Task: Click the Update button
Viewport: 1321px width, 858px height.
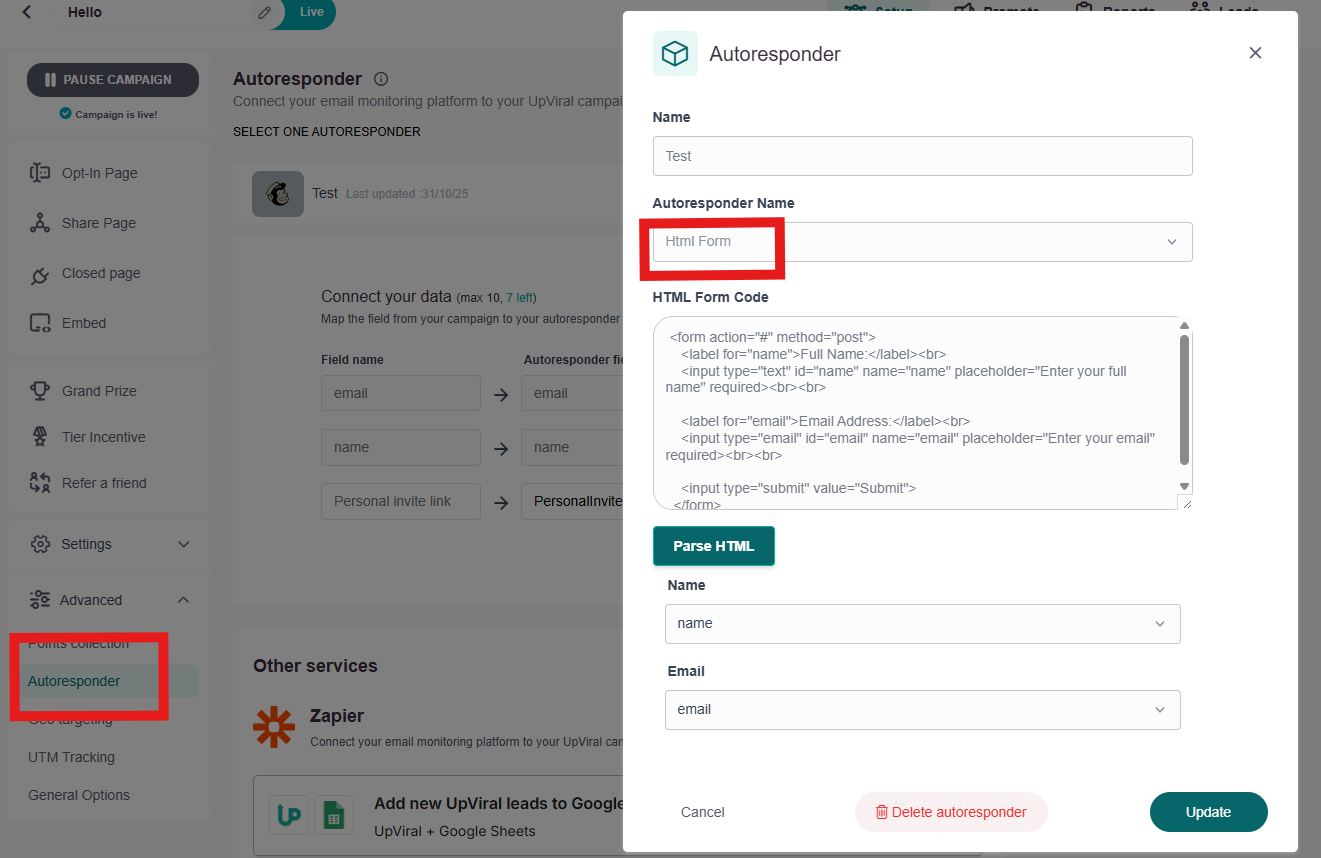Action: point(1208,812)
